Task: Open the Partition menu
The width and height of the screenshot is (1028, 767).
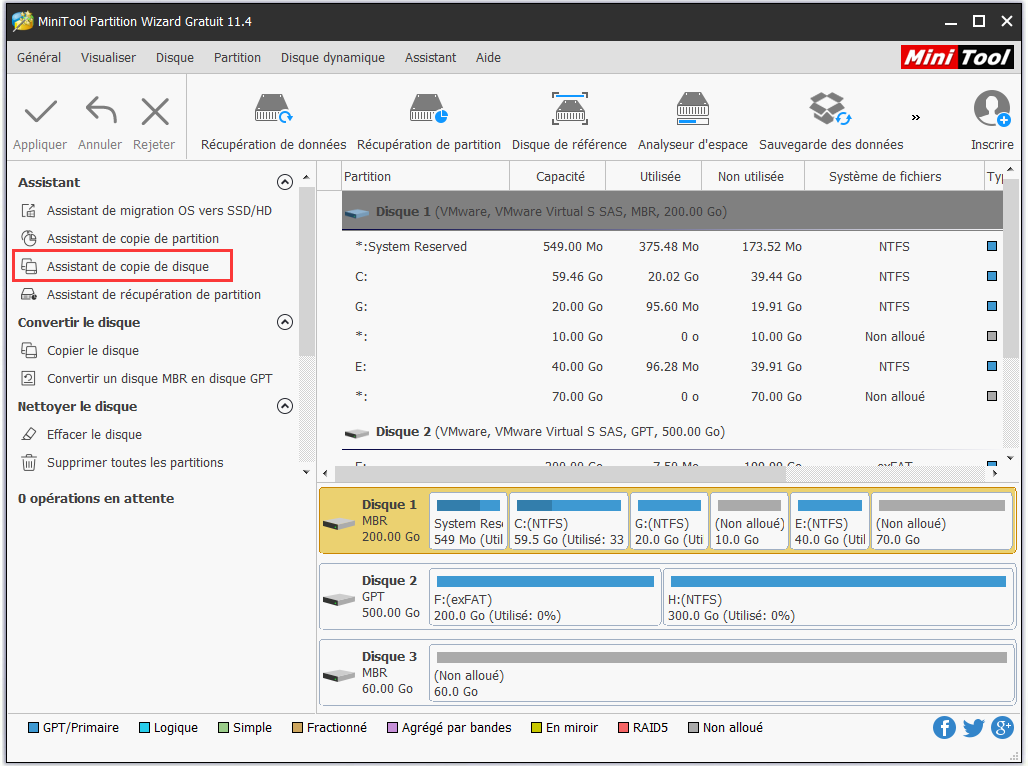Action: click(x=237, y=58)
